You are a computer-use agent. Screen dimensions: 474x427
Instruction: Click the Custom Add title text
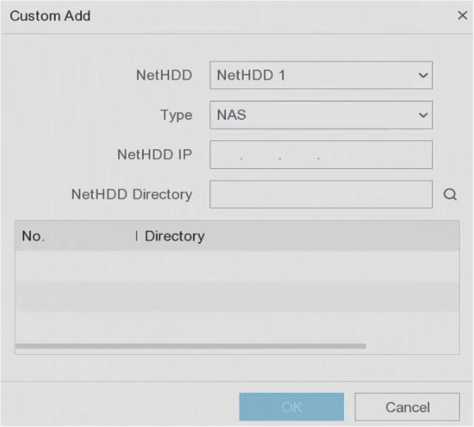[50, 16]
